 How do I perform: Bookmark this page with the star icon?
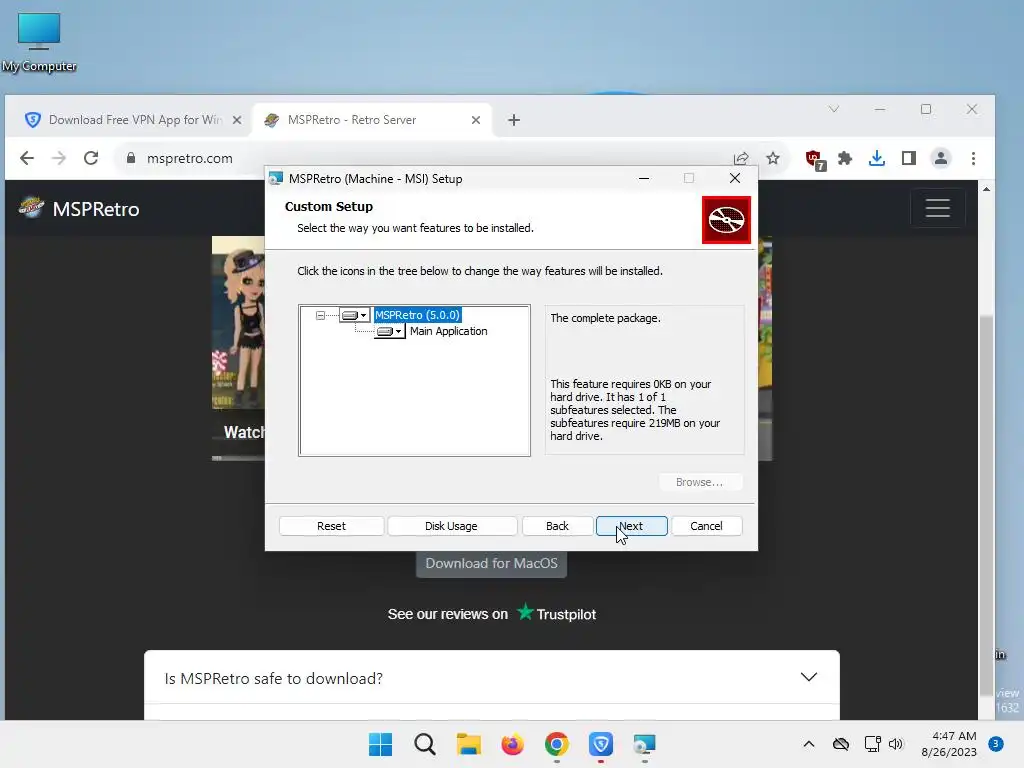coord(773,158)
